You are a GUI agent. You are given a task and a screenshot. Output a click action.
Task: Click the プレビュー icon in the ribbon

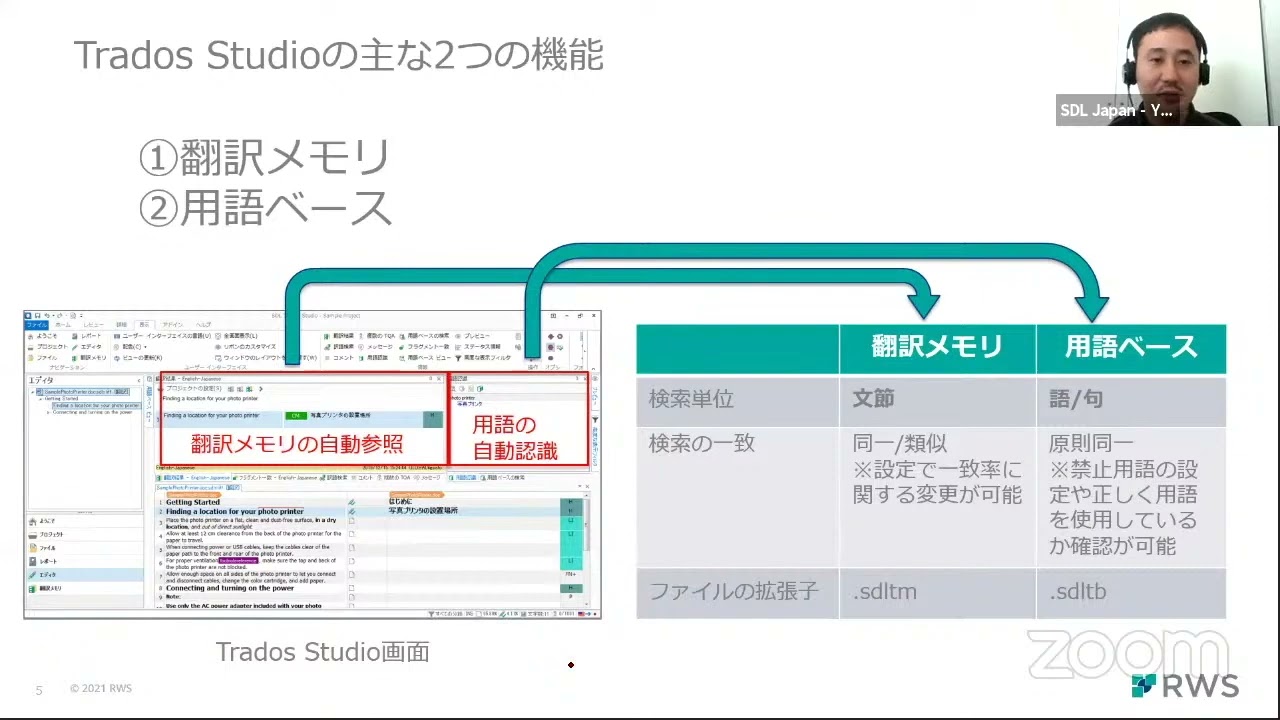(x=458, y=336)
